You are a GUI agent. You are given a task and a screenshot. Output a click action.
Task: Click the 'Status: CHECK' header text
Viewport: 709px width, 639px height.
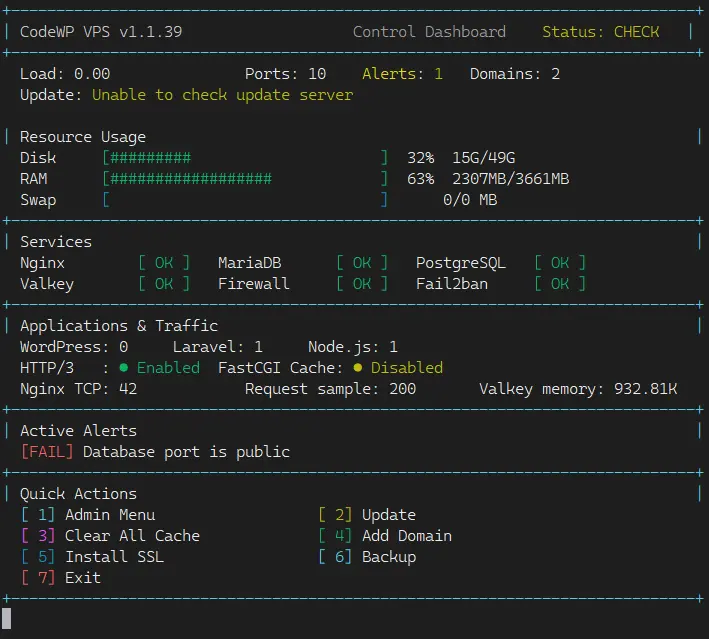click(x=600, y=32)
